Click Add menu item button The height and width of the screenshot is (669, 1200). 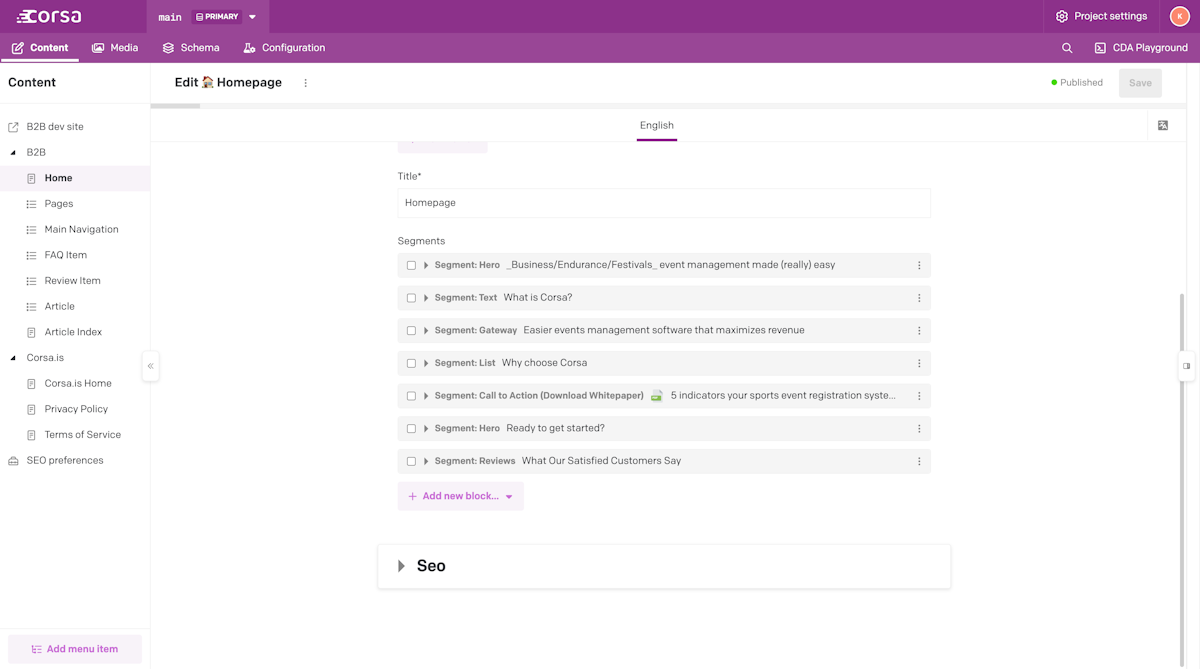click(75, 649)
